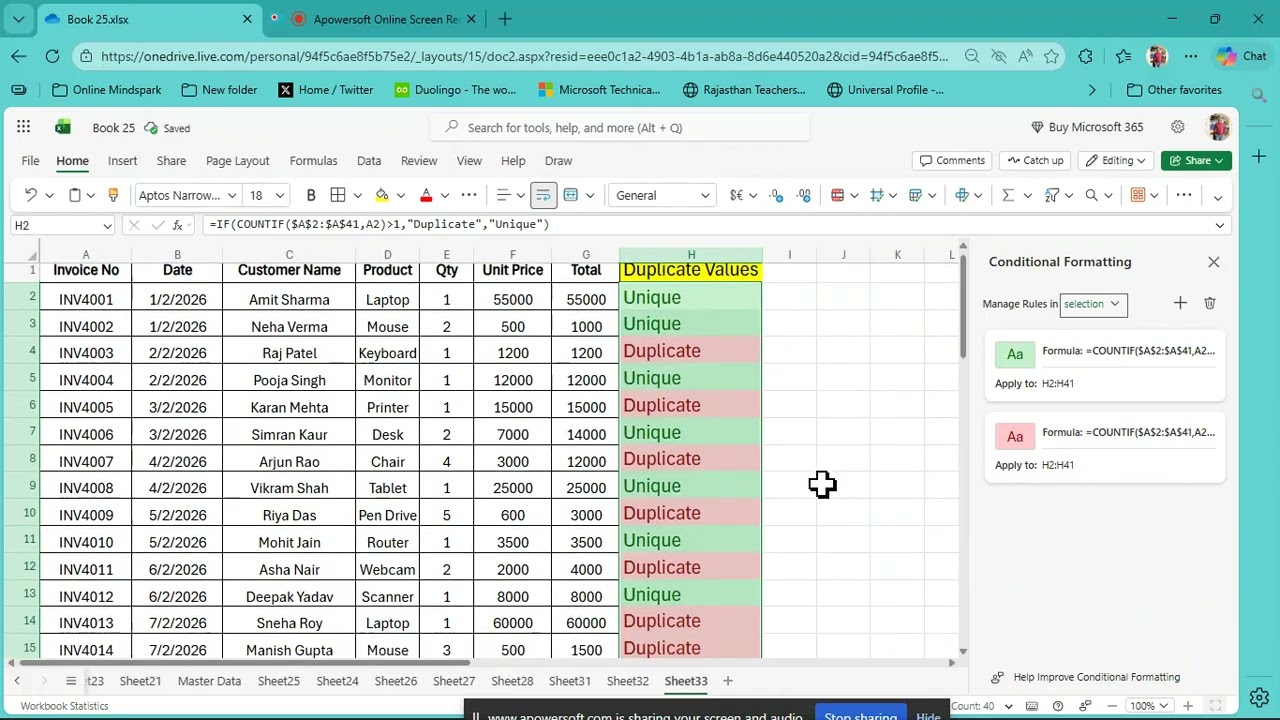
Task: Bookmark this page with the star icon
Action: pyautogui.click(x=1051, y=57)
